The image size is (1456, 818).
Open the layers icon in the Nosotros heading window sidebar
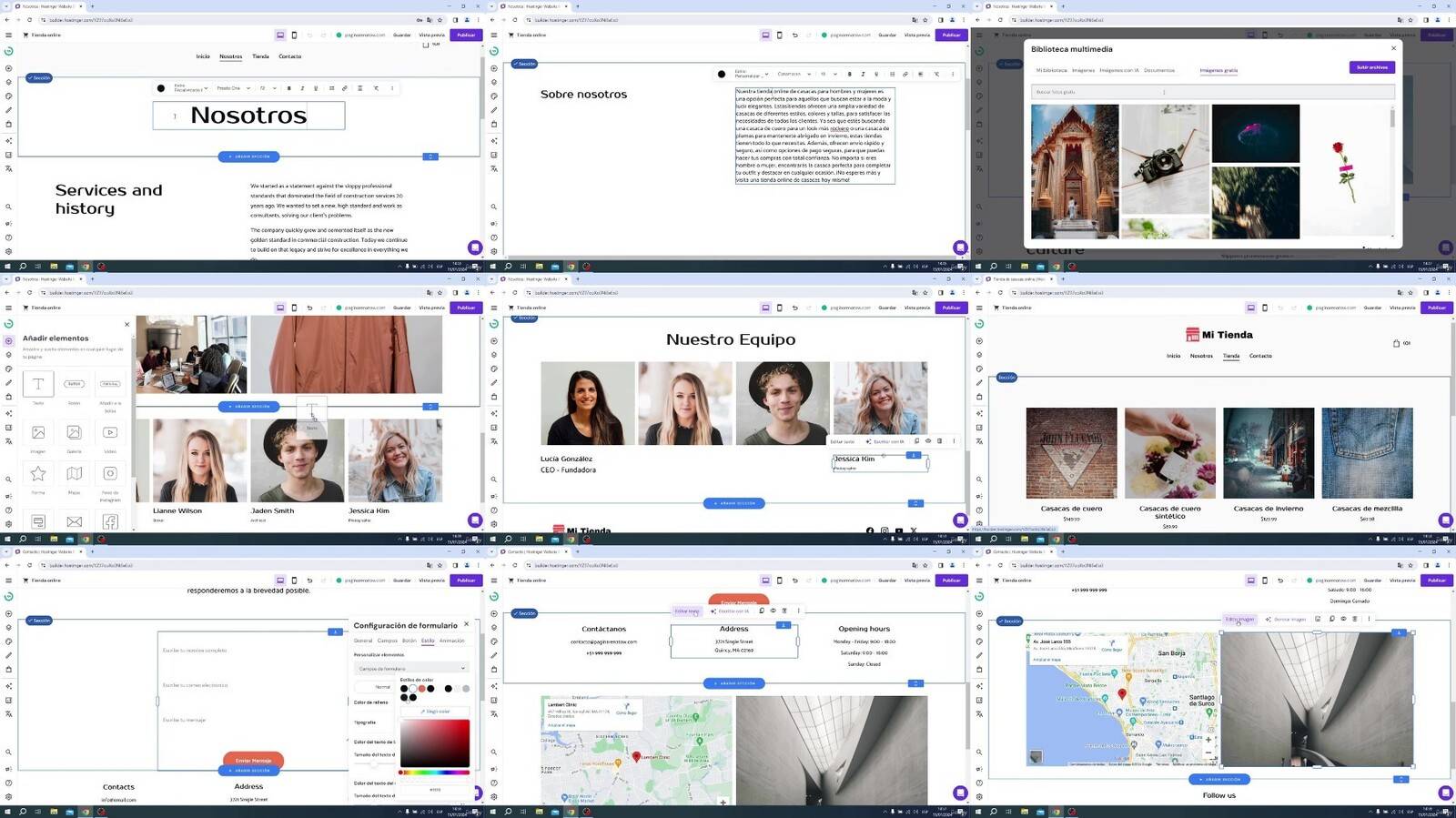[x=8, y=82]
